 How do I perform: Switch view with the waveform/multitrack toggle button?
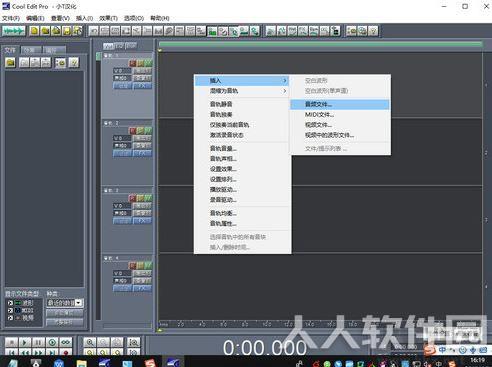[14, 31]
